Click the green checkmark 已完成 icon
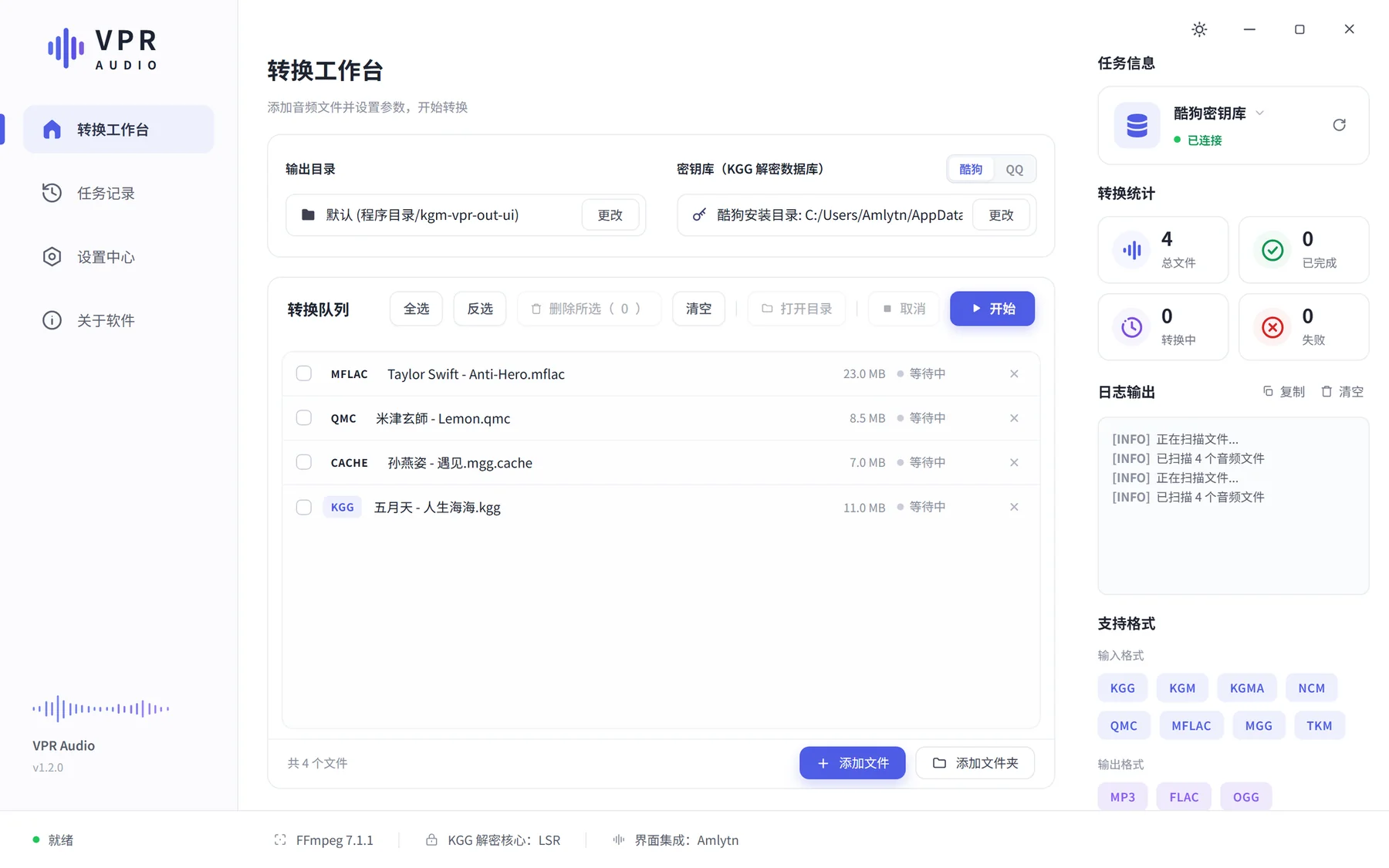1389x868 pixels. [1272, 250]
